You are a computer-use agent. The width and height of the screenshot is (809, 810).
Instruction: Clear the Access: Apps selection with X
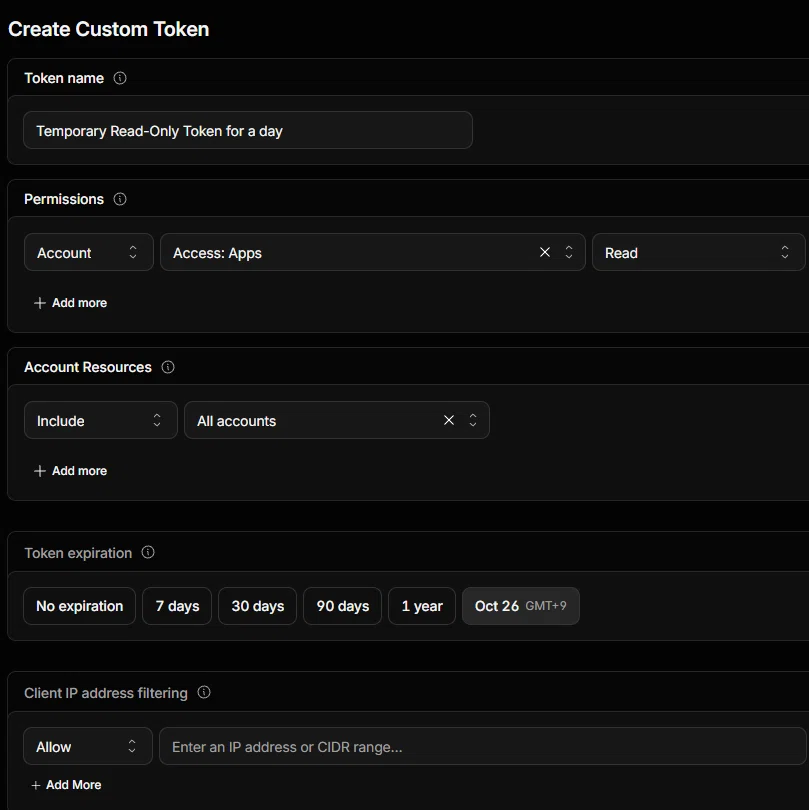pos(544,252)
